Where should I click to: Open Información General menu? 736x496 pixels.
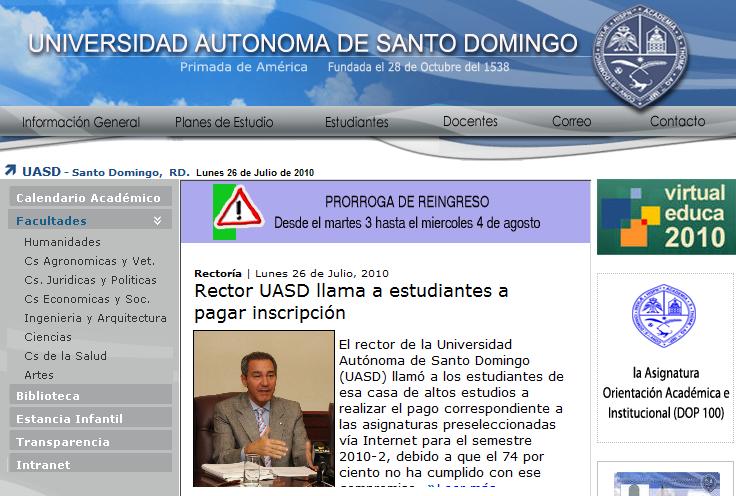[x=81, y=122]
